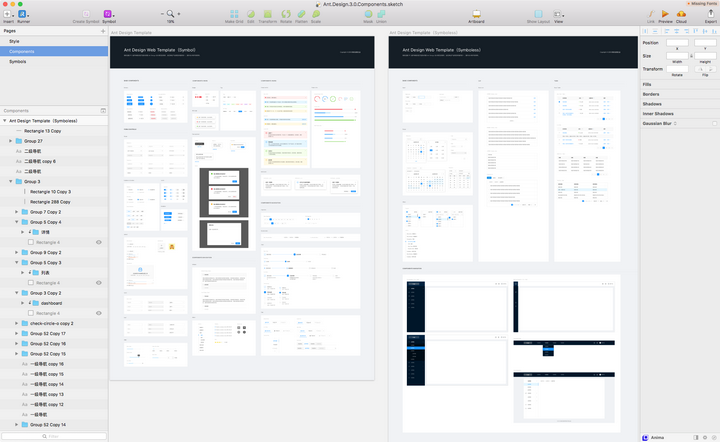Switch to the Symbols page

54,62
